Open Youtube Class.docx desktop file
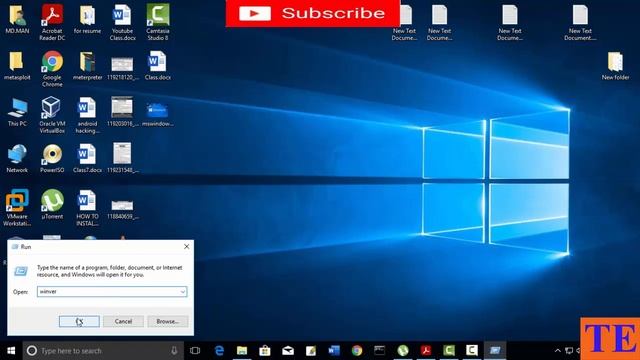 (x=122, y=22)
